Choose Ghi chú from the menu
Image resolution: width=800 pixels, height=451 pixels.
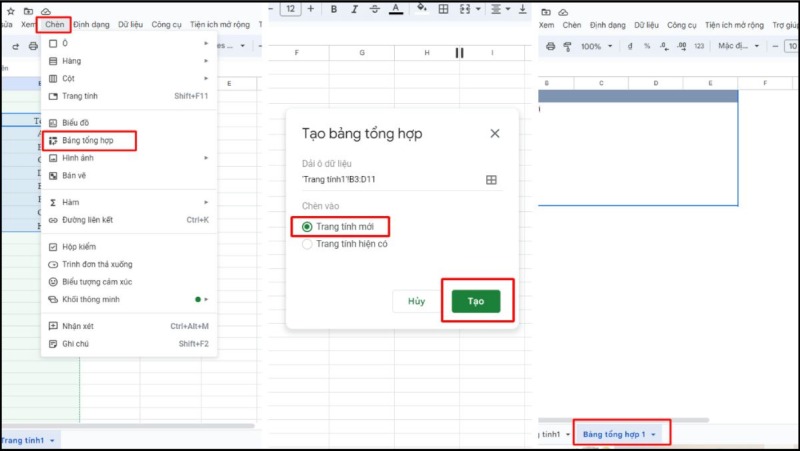pos(129,344)
